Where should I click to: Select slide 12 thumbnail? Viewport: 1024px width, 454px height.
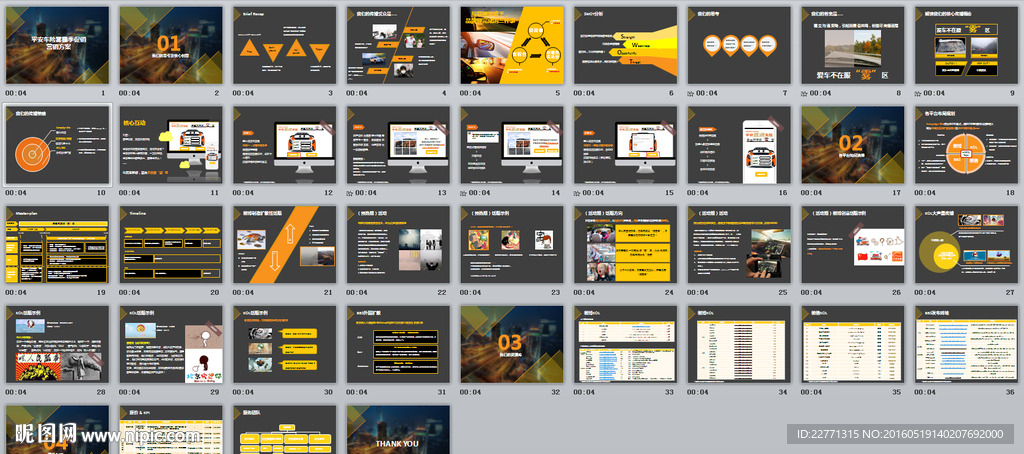(x=285, y=145)
